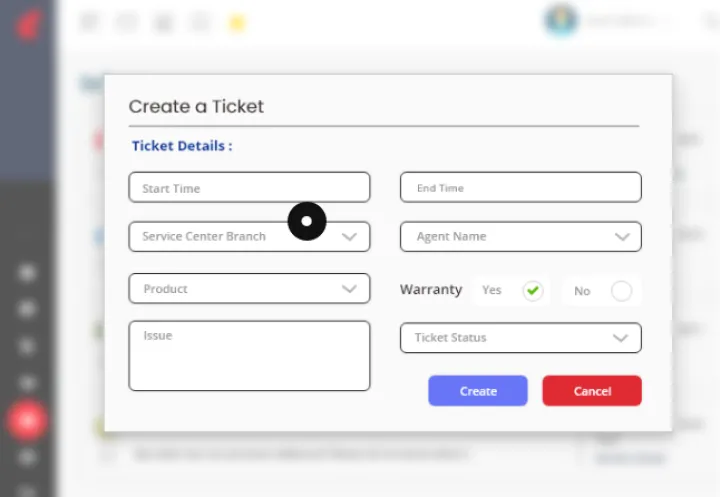The image size is (720, 497).
Task: Open the user avatar profile picture
Action: 561,20
